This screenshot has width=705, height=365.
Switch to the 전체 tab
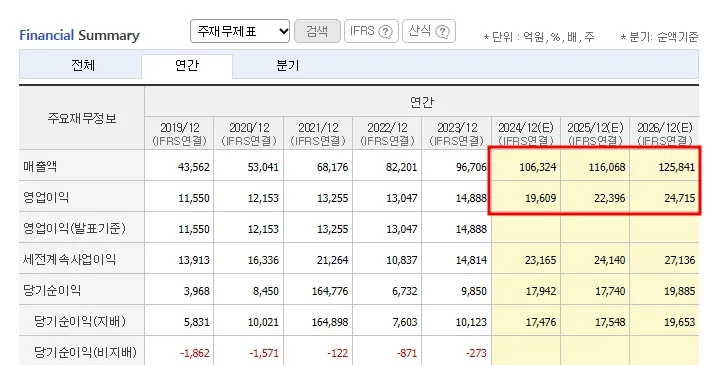click(x=83, y=67)
